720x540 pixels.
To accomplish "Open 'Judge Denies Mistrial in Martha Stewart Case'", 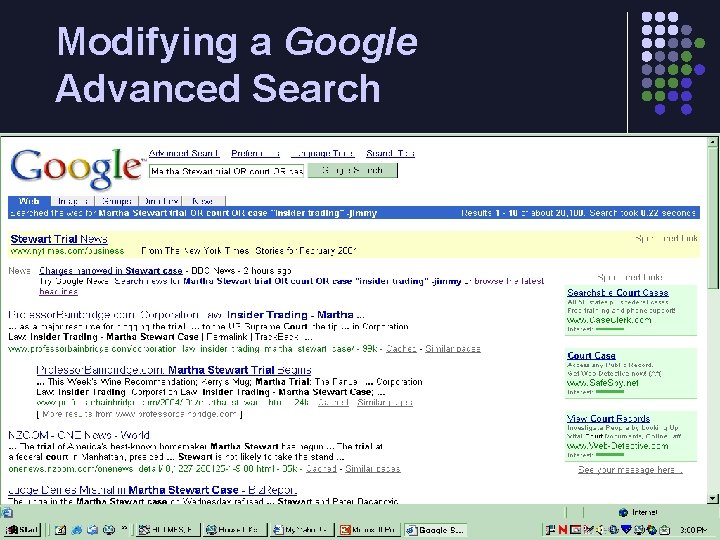I will (x=152, y=490).
